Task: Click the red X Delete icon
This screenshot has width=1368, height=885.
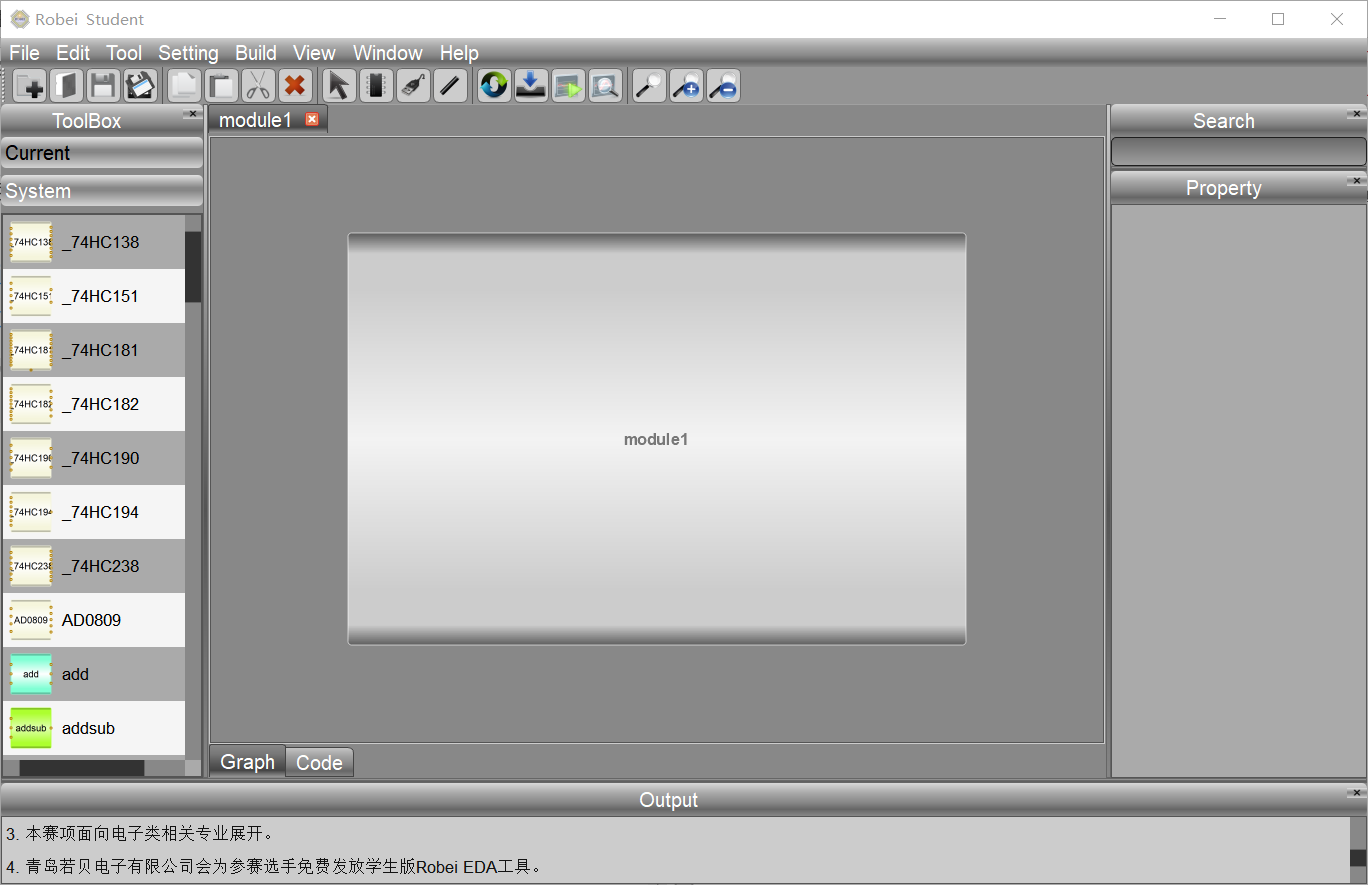Action: tap(294, 85)
